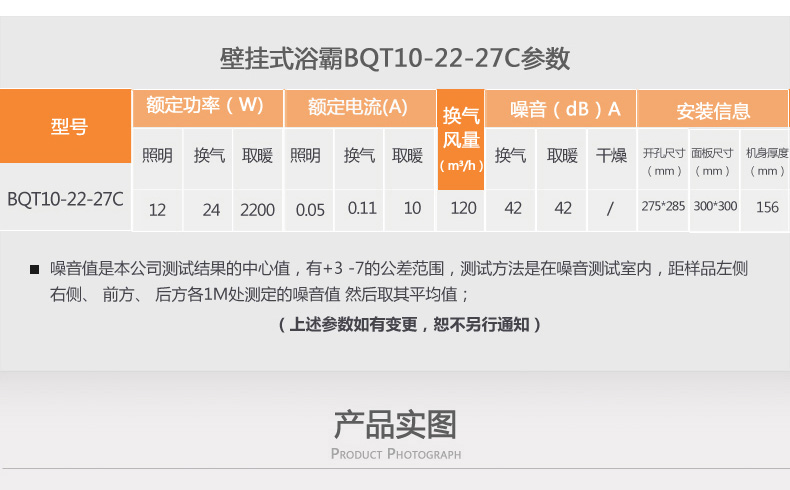This screenshot has width=790, height=490.
Task: Click the Product Photograph subtitle text
Action: (x=396, y=454)
